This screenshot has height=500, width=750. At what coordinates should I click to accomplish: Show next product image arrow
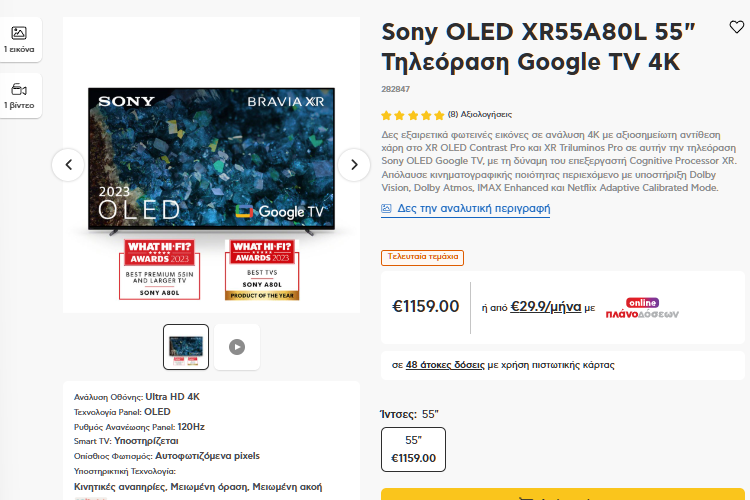pyautogui.click(x=354, y=165)
